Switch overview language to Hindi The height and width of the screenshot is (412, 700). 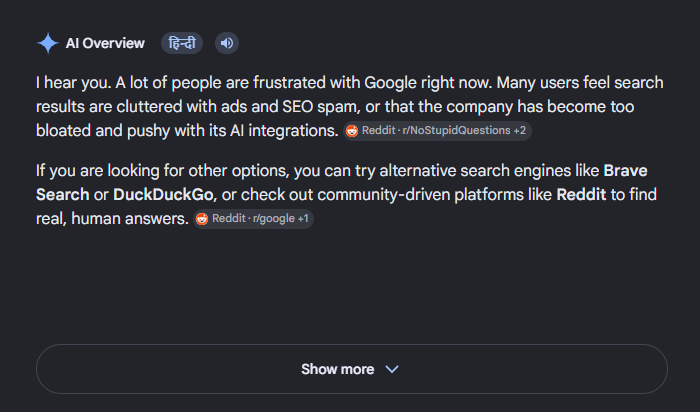182,43
